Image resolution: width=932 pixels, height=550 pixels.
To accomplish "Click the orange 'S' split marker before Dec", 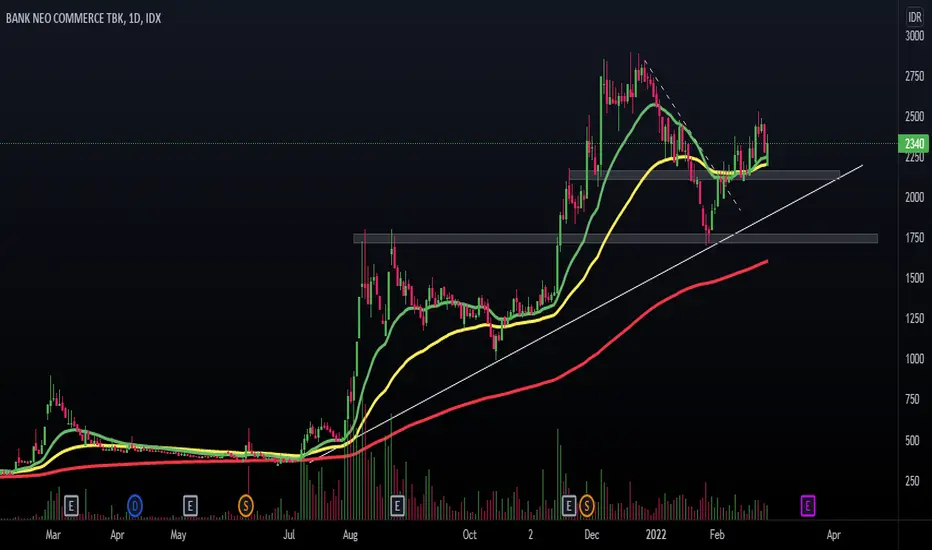I will pyautogui.click(x=587, y=506).
